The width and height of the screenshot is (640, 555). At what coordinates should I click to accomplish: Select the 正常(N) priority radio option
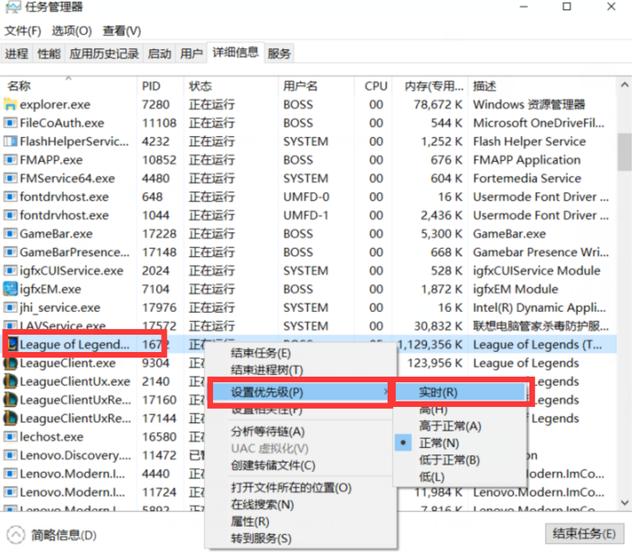pos(438,443)
